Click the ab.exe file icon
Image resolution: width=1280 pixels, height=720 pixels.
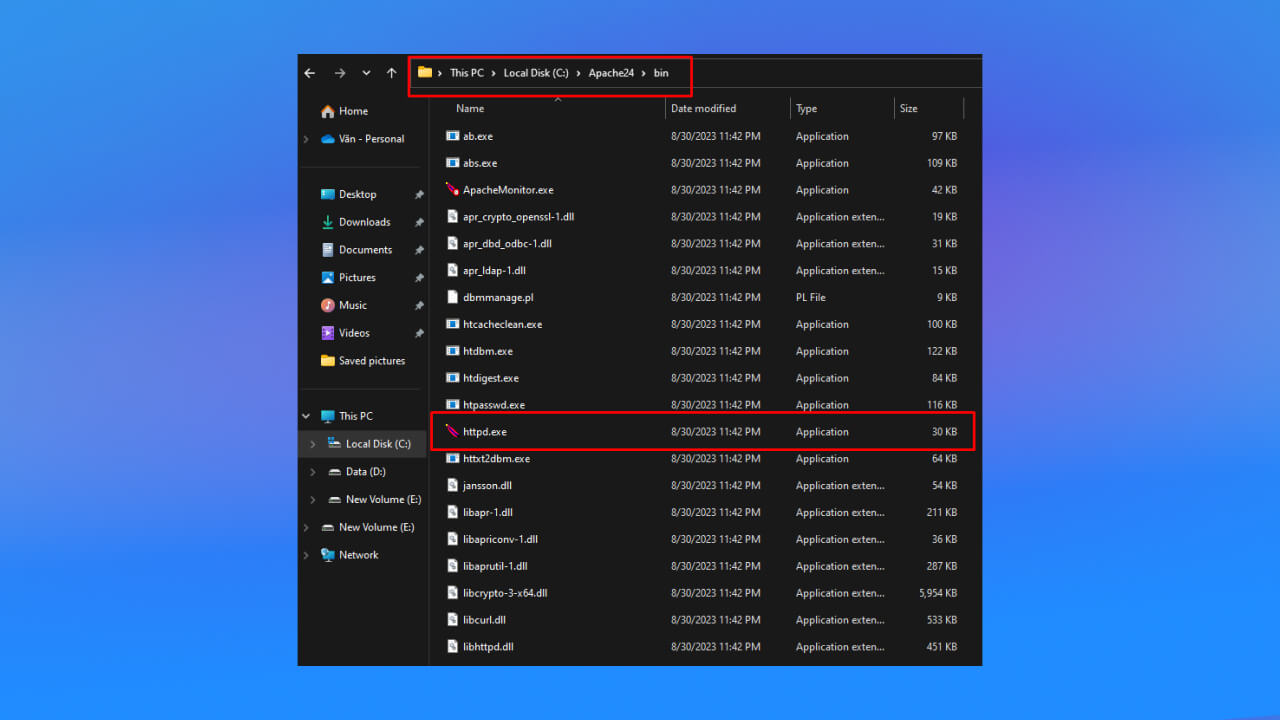452,136
